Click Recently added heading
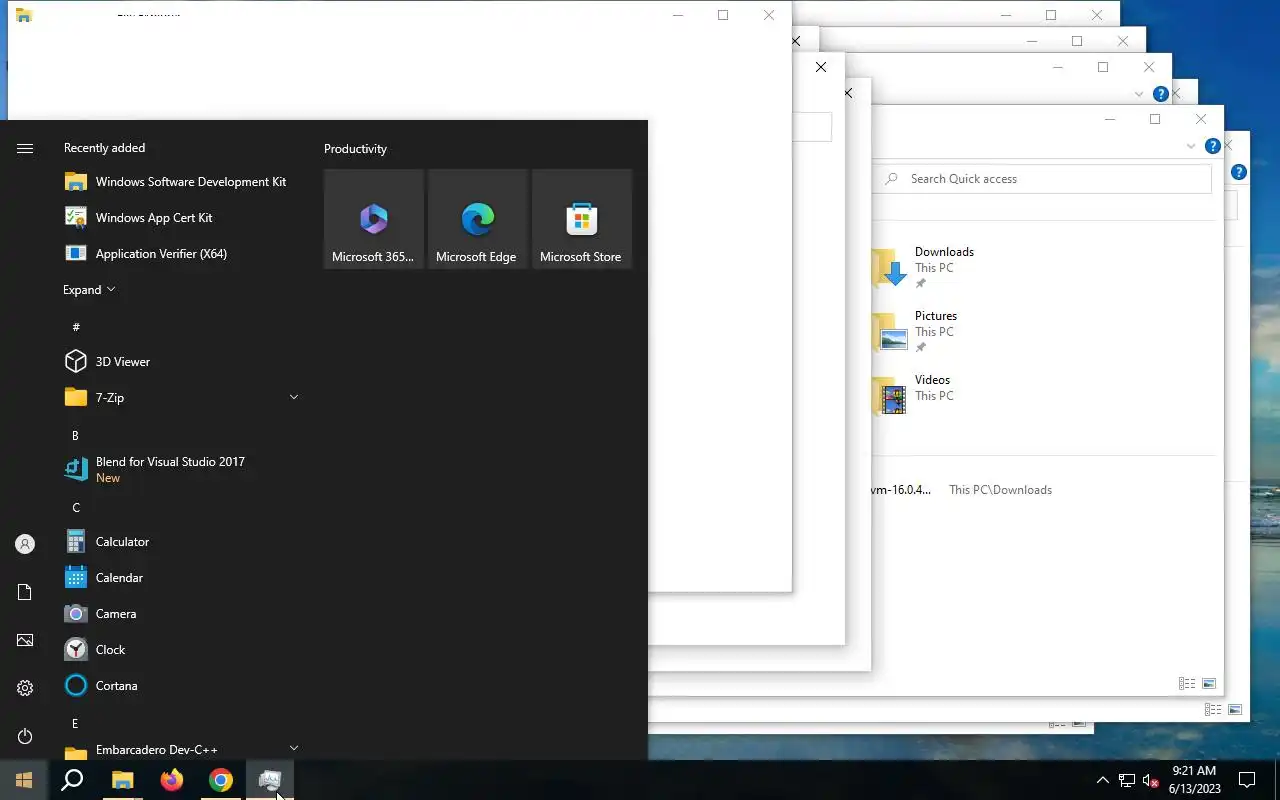Viewport: 1280px width, 800px height. 104,148
